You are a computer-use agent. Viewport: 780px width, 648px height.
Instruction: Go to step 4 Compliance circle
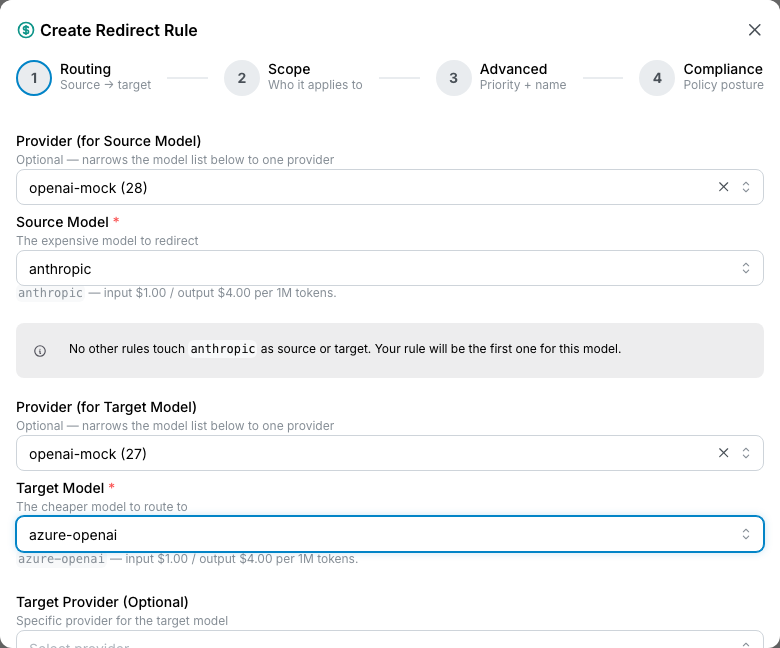point(657,78)
